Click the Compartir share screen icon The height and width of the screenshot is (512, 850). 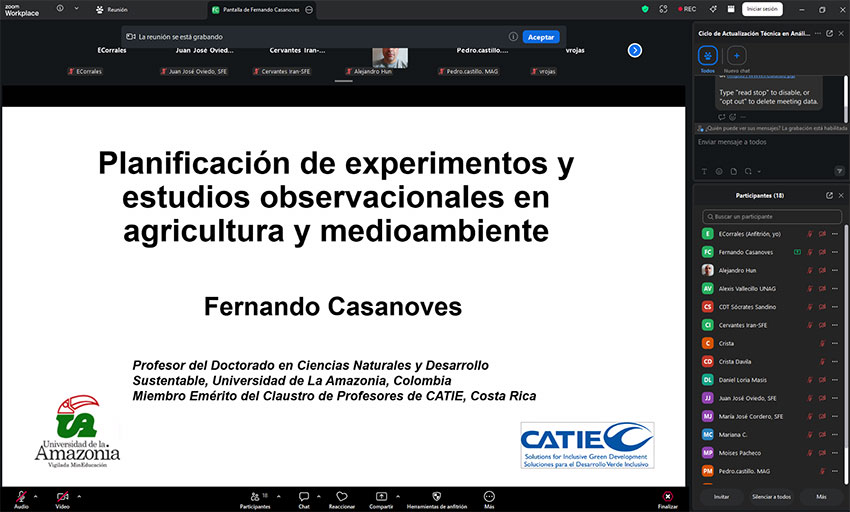pos(381,496)
